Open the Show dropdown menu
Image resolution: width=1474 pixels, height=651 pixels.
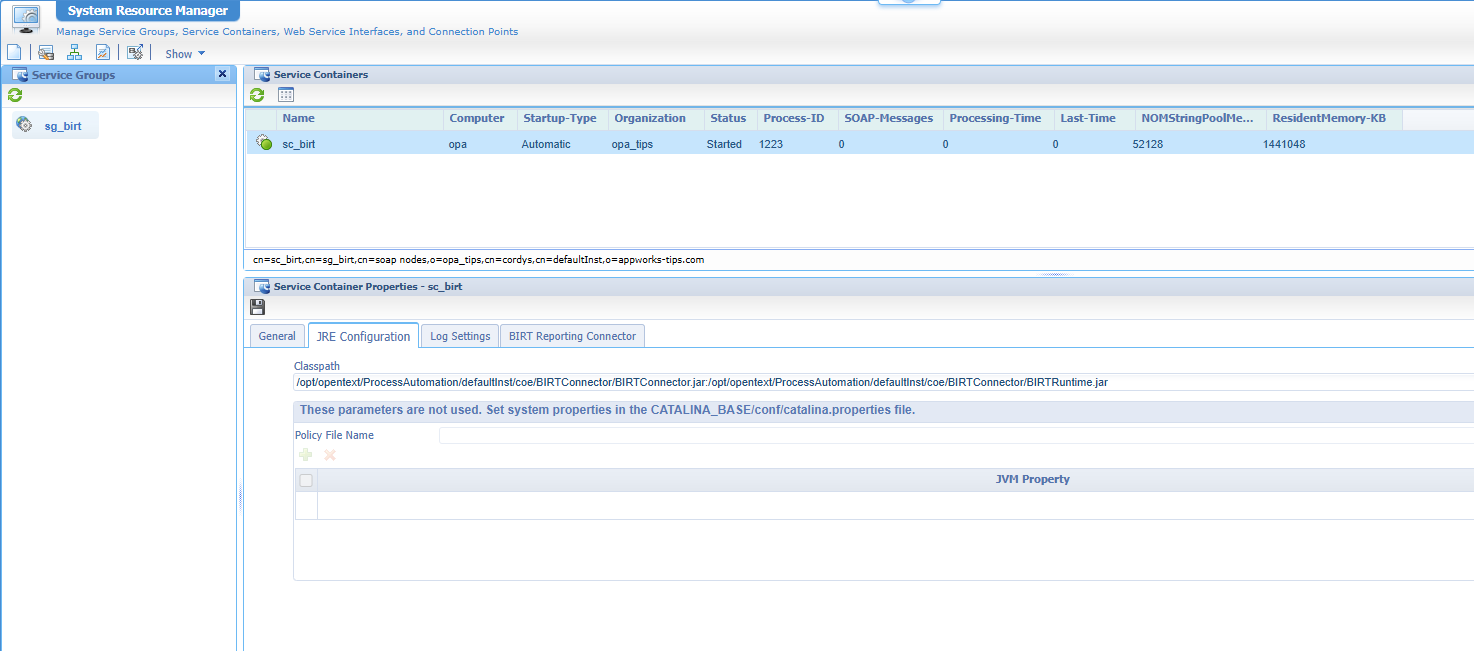tap(185, 54)
